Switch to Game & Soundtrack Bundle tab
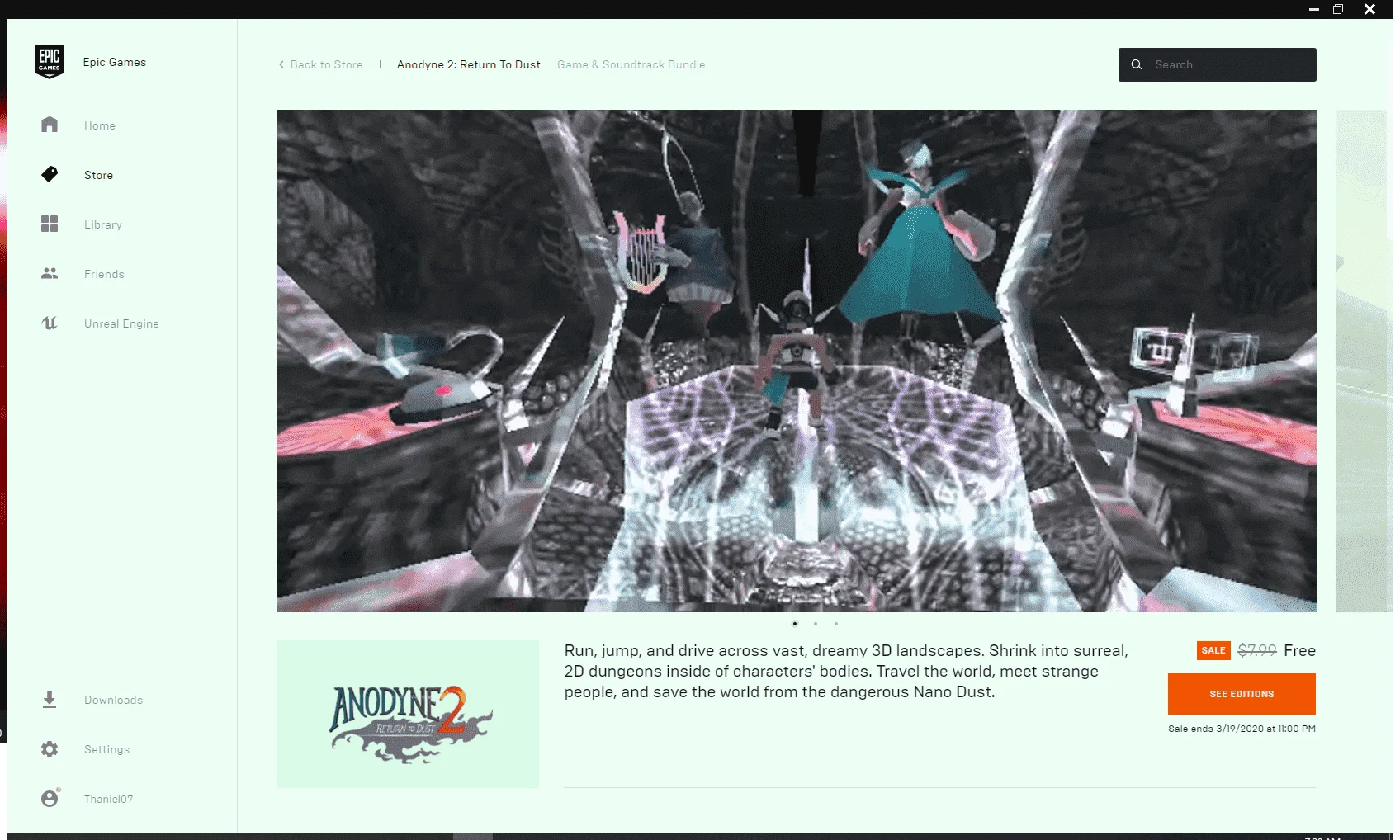The image size is (1400, 840). click(x=631, y=64)
